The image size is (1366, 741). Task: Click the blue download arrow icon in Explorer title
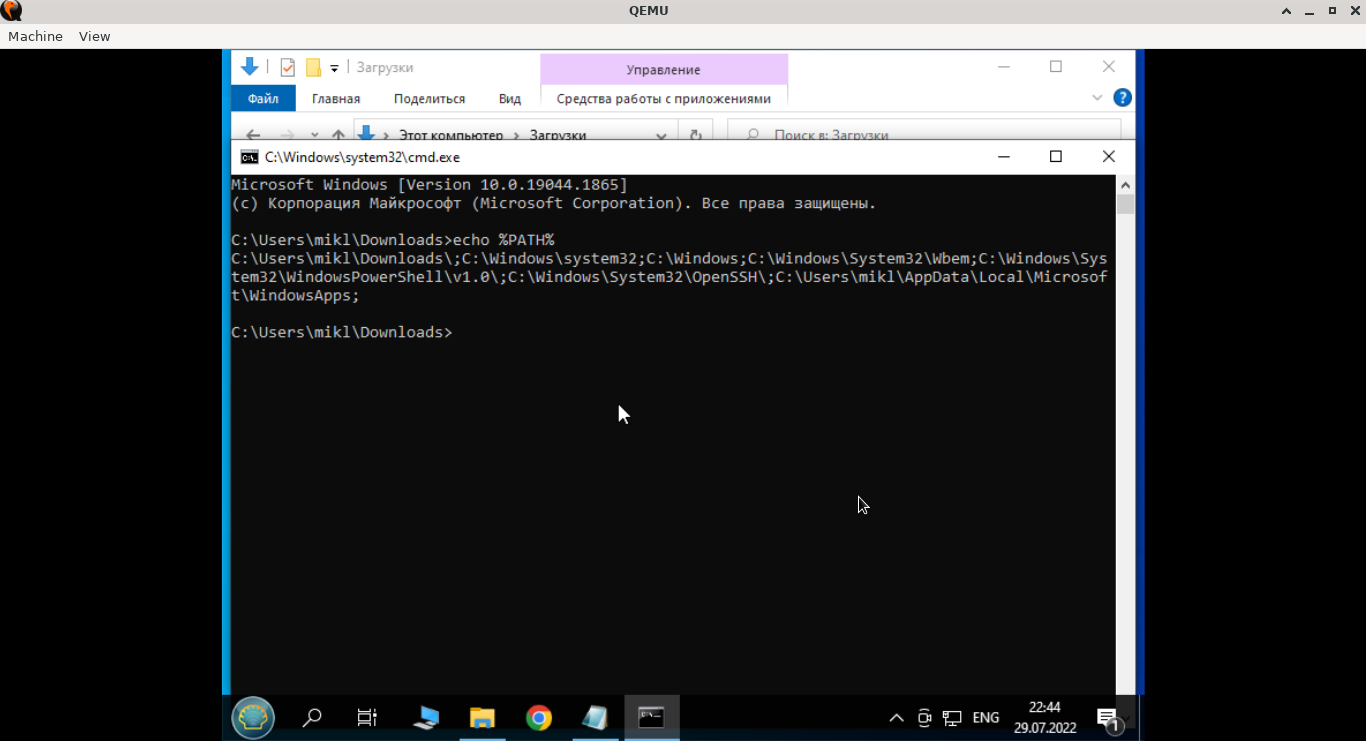[x=250, y=67]
